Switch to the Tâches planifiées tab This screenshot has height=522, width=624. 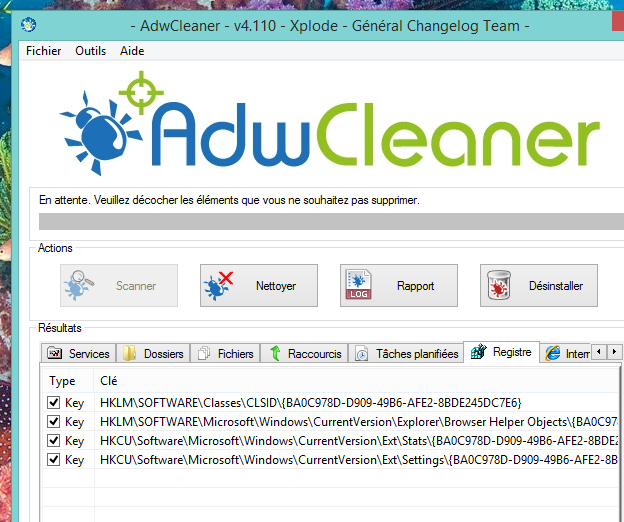pos(406,353)
